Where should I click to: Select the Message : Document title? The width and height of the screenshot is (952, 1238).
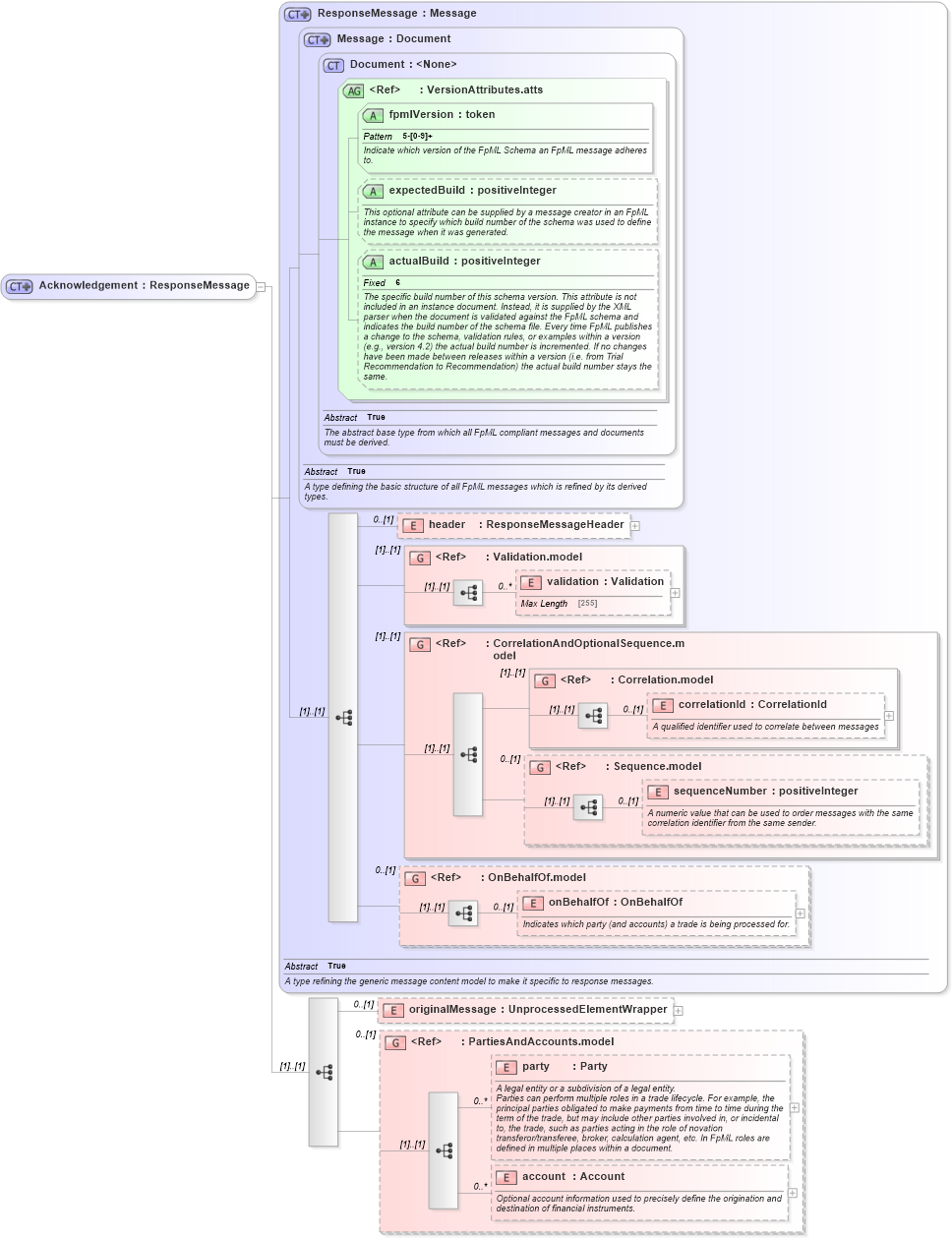click(x=394, y=38)
